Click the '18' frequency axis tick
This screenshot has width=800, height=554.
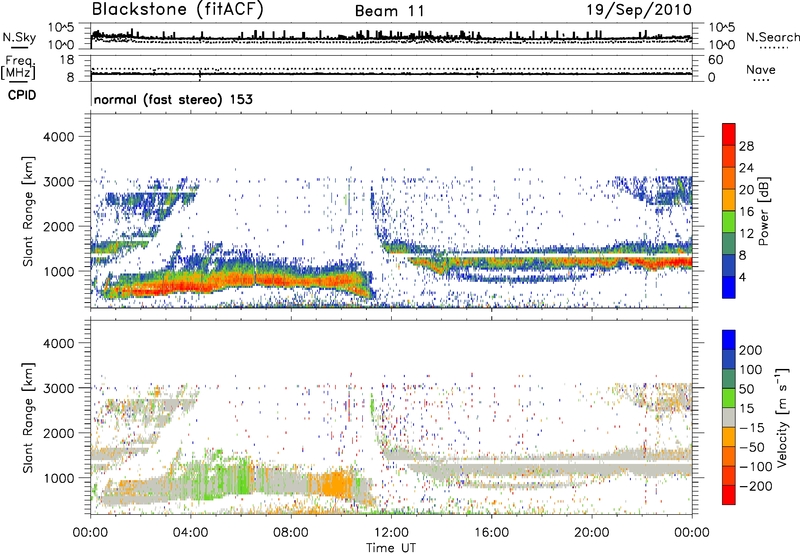coord(67,60)
